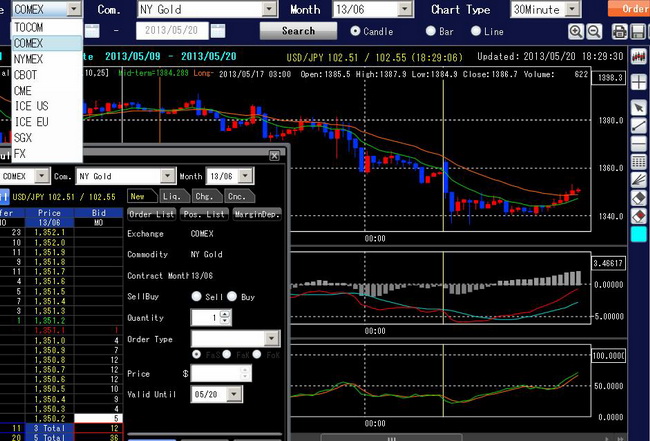Screen dimensions: 650x441
Task: Click the orange Order button
Action: (629, 9)
